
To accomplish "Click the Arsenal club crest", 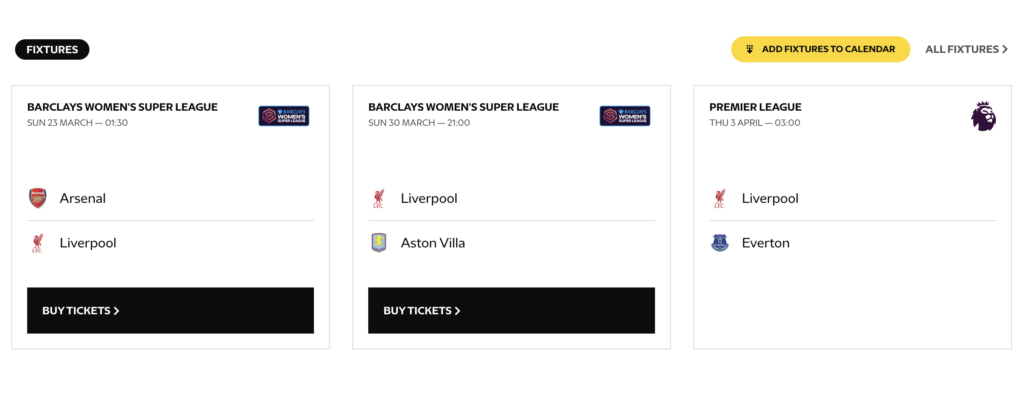I will pyautogui.click(x=38, y=198).
